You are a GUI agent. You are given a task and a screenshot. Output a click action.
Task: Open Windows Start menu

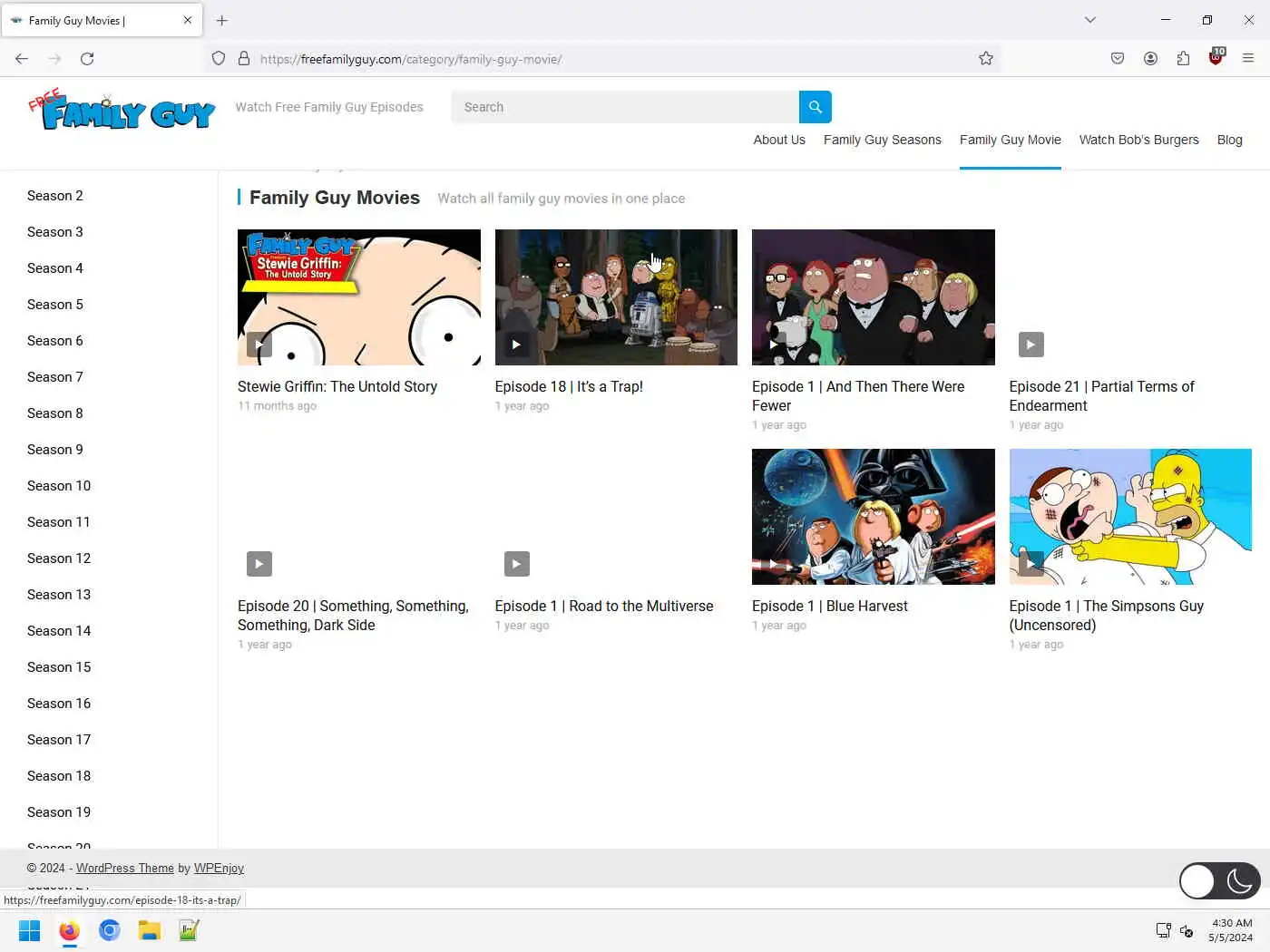pyautogui.click(x=29, y=930)
